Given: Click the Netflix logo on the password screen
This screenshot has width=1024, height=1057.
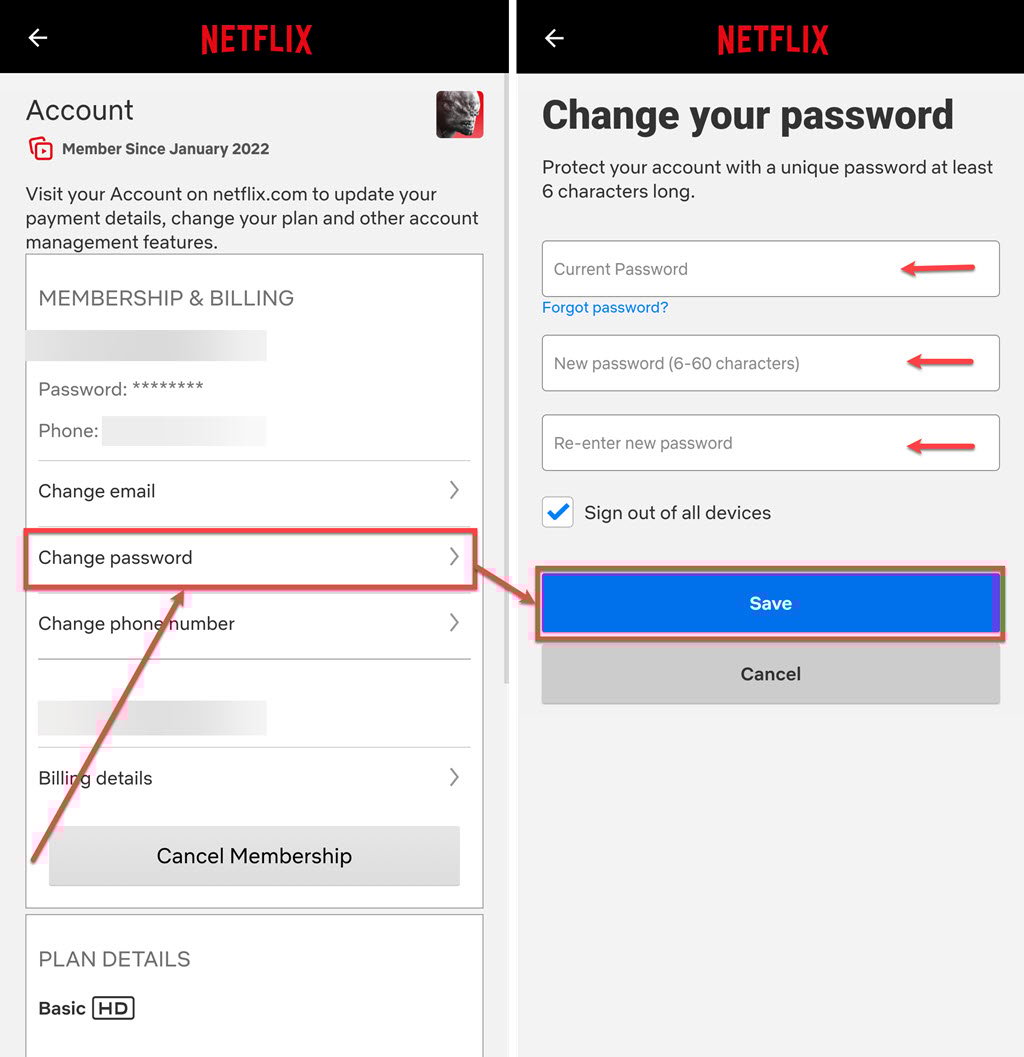Looking at the screenshot, I should pos(771,37).
